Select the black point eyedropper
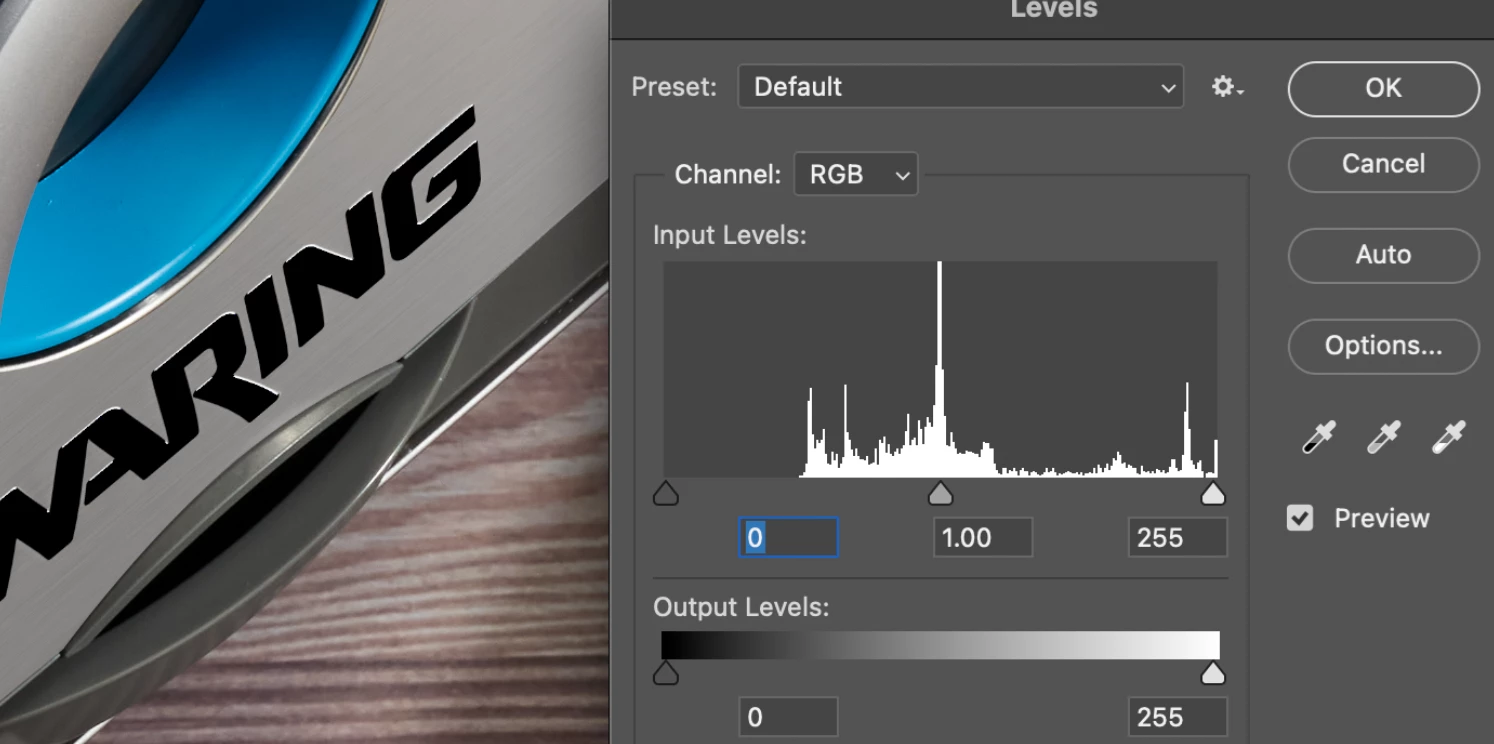The width and height of the screenshot is (1494, 744). (1319, 437)
